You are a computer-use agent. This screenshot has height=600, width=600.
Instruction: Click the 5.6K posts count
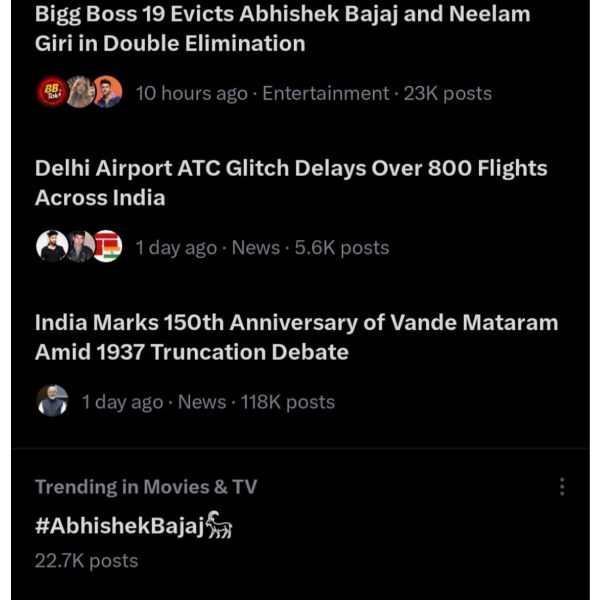[342, 247]
